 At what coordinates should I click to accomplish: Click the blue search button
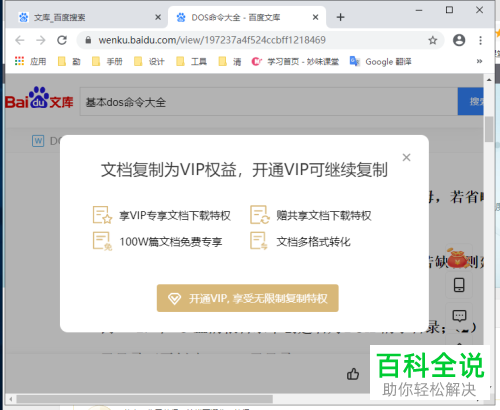tap(471, 101)
